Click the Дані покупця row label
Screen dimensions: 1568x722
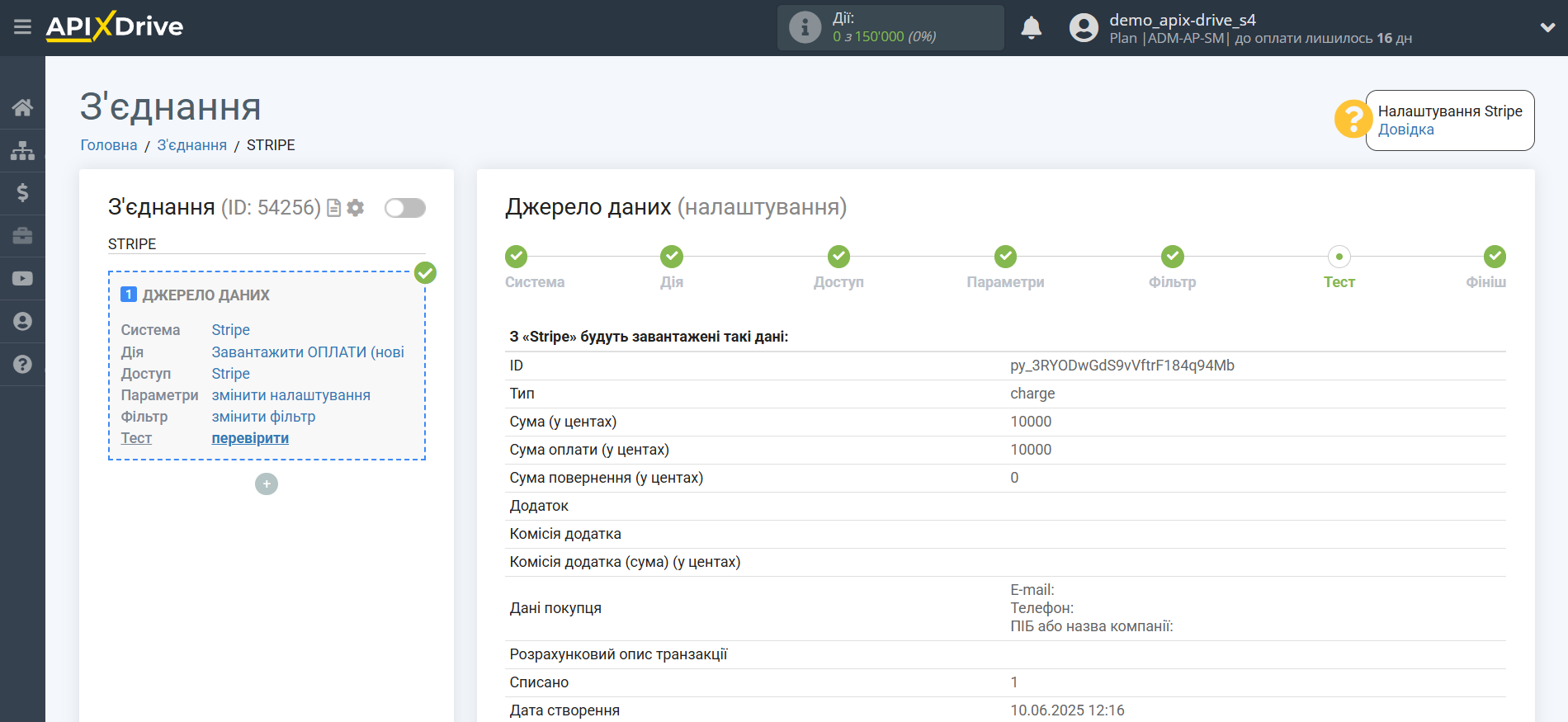point(555,608)
